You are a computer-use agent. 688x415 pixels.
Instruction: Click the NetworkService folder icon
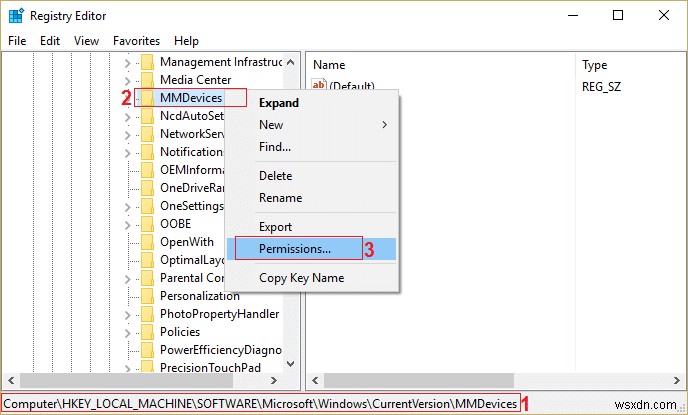[147, 134]
